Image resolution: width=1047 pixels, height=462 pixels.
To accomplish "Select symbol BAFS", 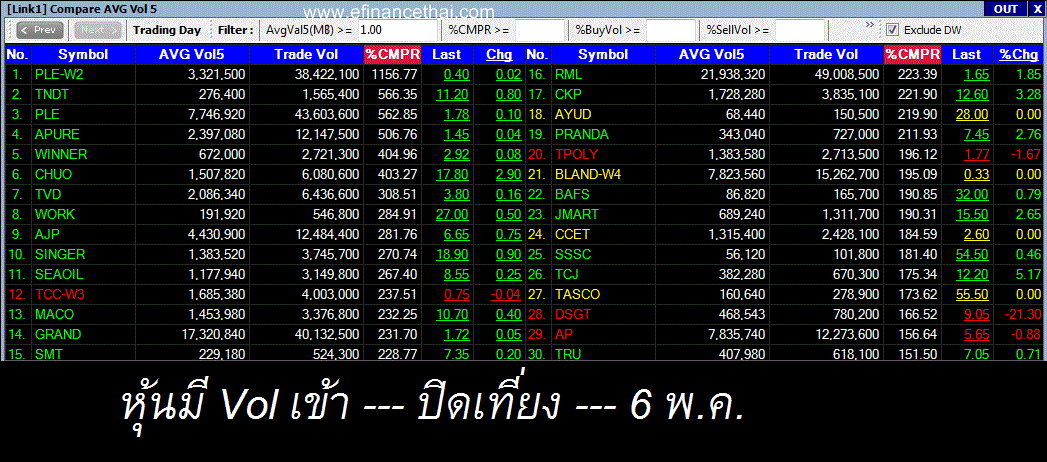I will pos(572,194).
